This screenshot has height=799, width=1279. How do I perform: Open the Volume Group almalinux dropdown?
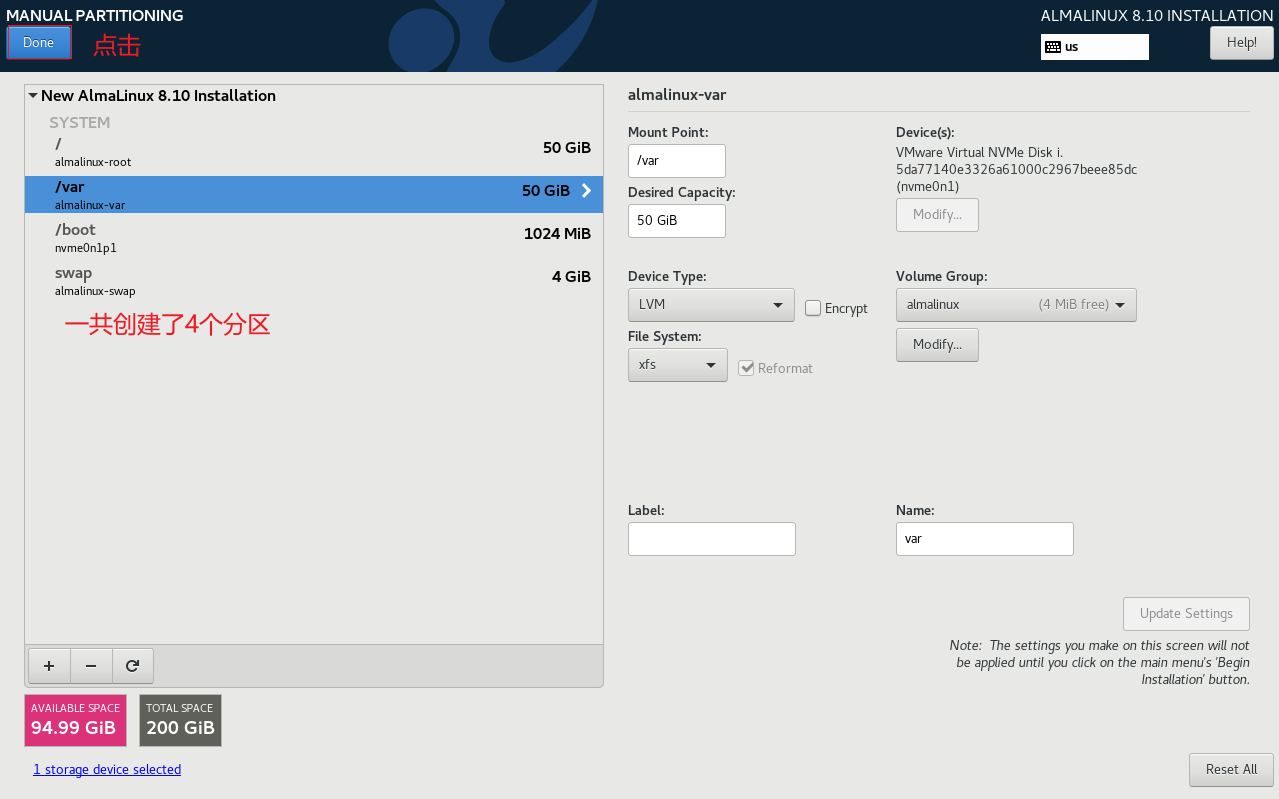(1016, 305)
